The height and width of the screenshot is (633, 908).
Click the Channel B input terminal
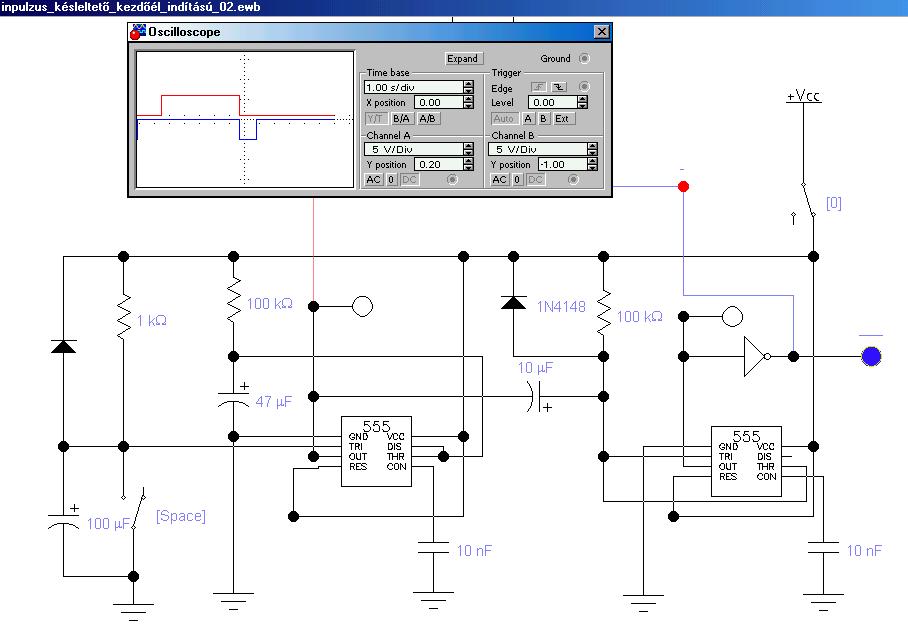click(x=573, y=180)
